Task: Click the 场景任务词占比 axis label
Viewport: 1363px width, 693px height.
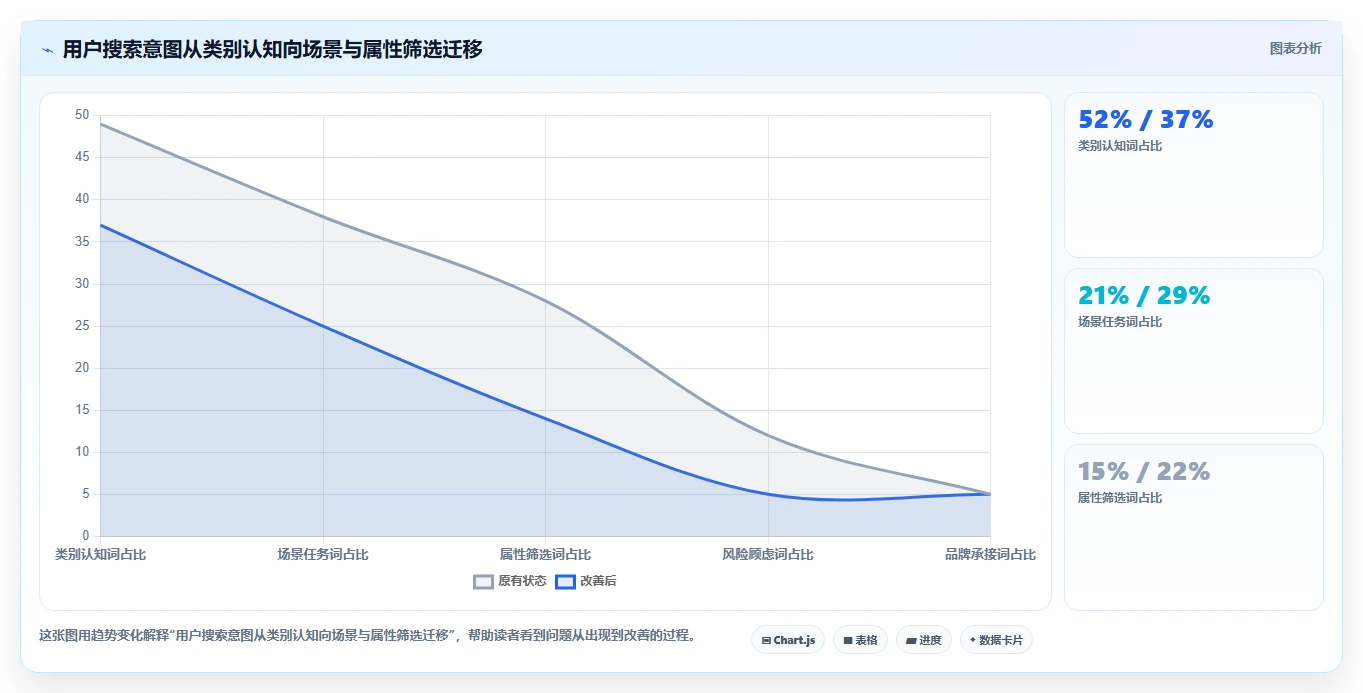Action: tap(323, 554)
